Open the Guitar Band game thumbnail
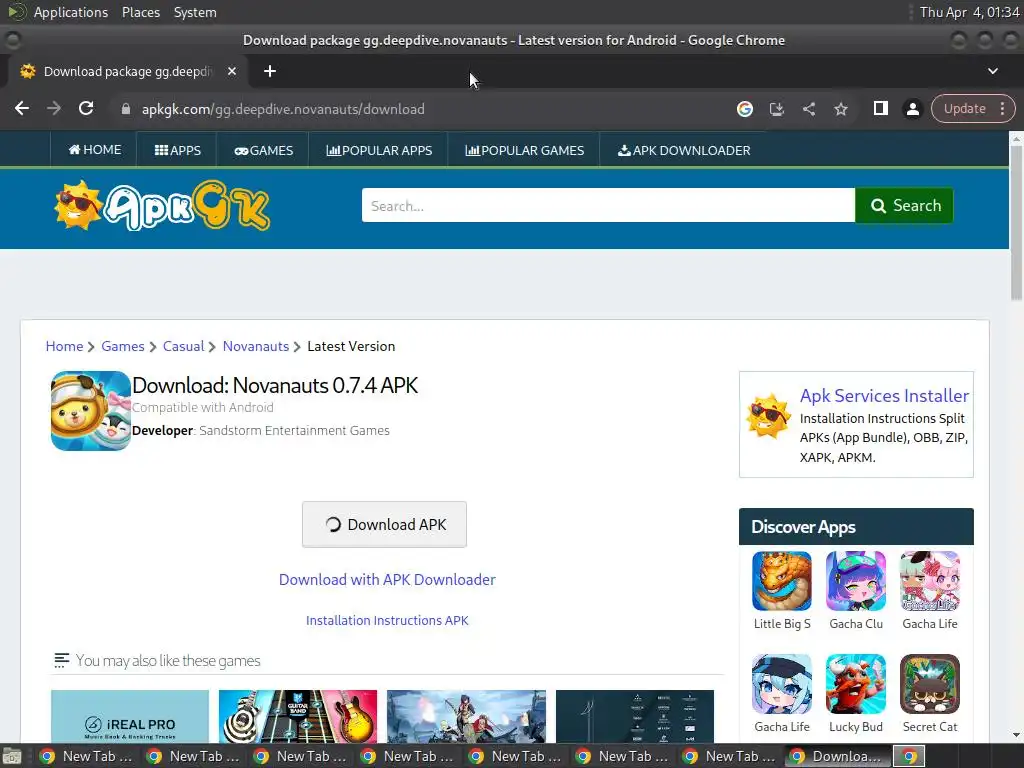 [x=298, y=716]
